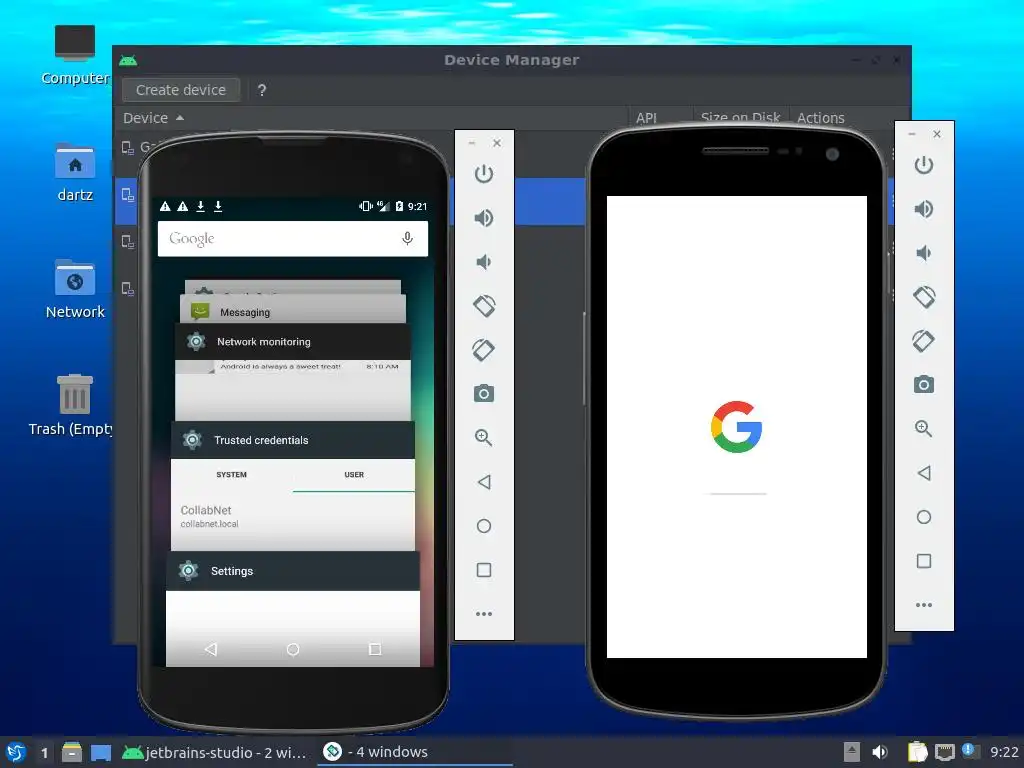Close the left emulator toolbar window
The image size is (1024, 768).
coord(497,142)
